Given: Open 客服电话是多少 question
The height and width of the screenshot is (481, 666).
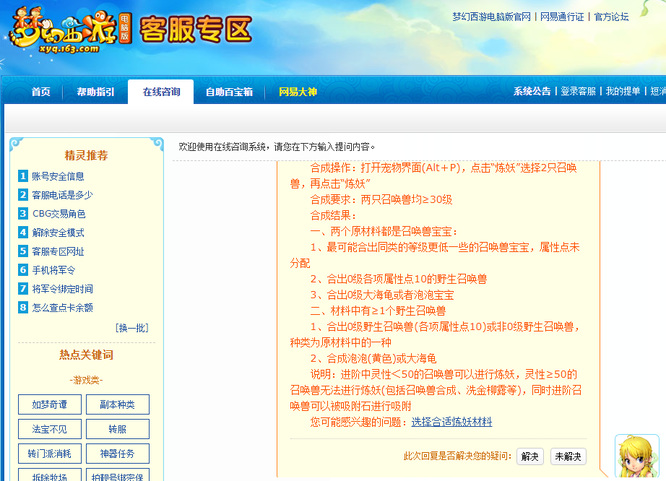Looking at the screenshot, I should click(x=62, y=195).
